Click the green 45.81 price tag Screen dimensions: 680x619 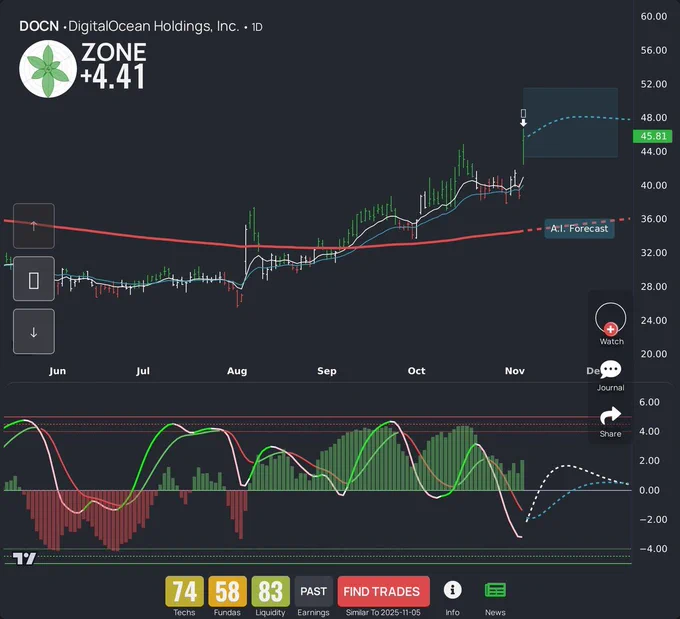(653, 136)
